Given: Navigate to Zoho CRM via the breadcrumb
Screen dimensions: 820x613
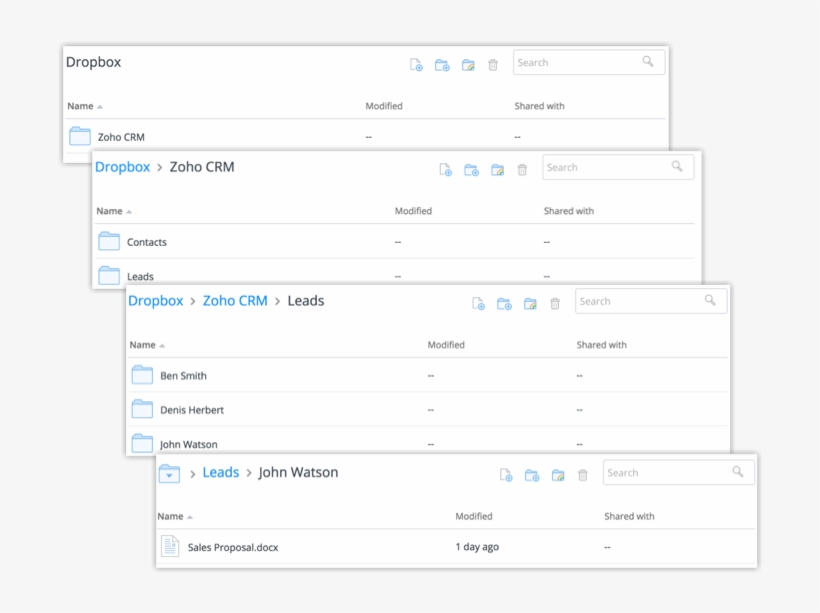Looking at the screenshot, I should pyautogui.click(x=235, y=300).
